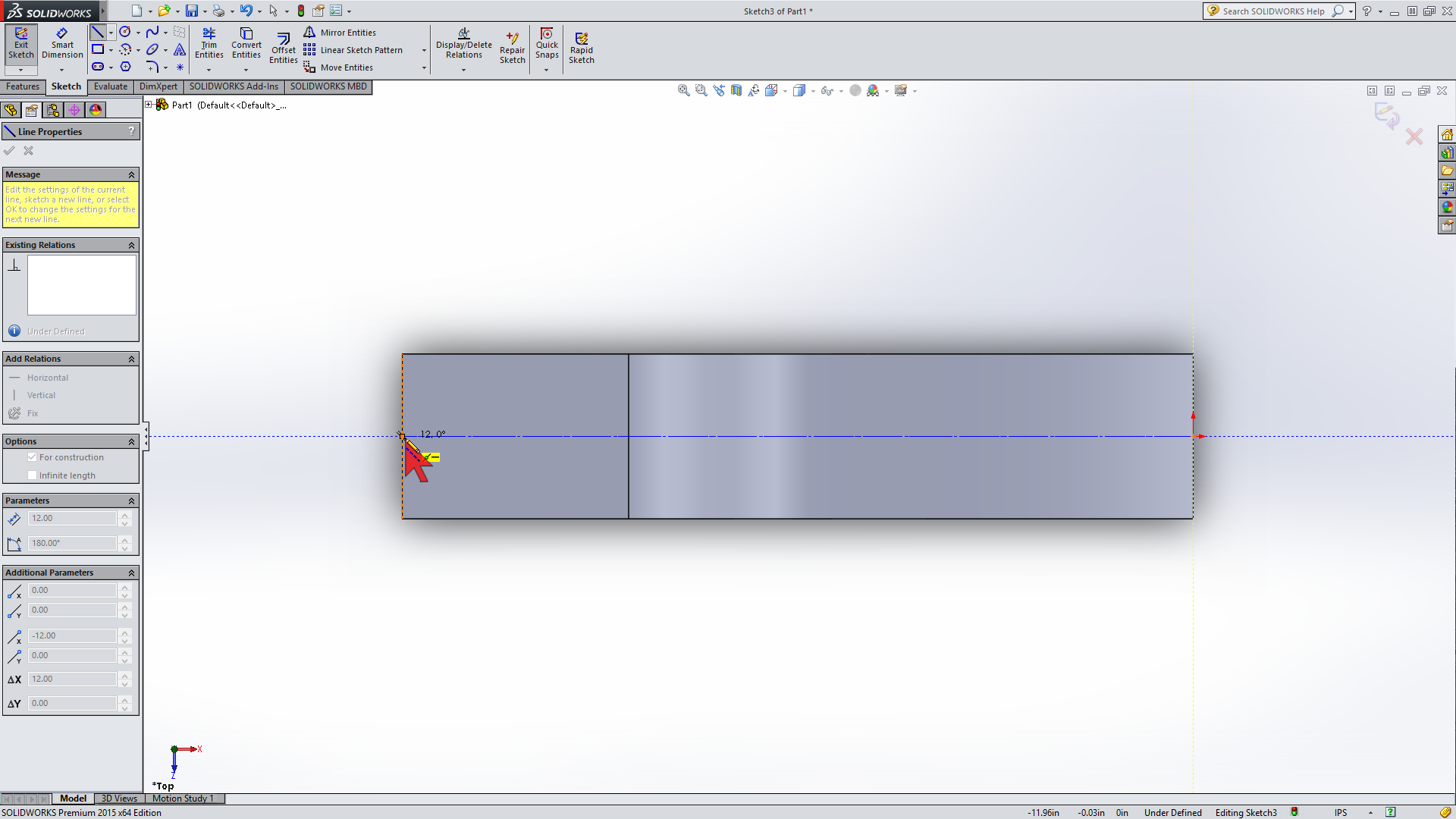Open the Display/Delete Relations tool

click(x=463, y=45)
